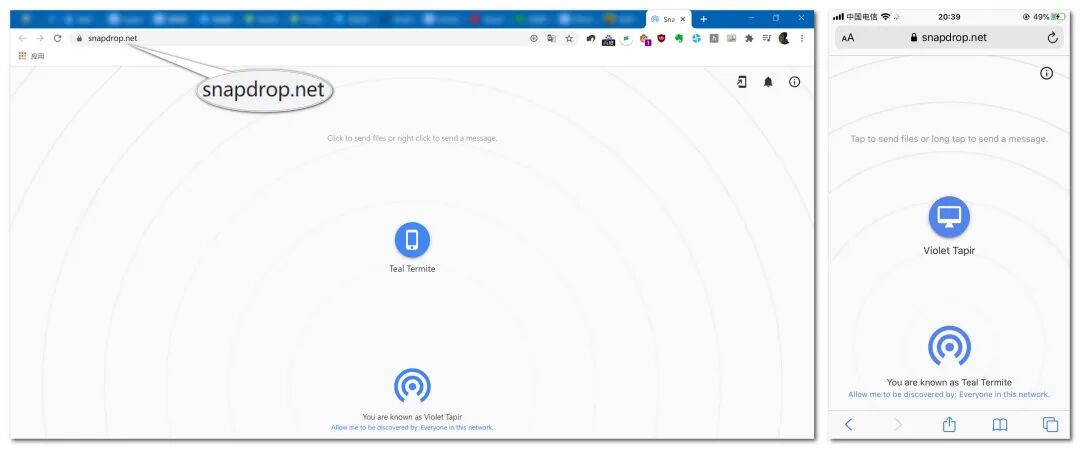Open Safari bookmarks book icon
Viewport: 1080px width, 449px height.
(1000, 425)
